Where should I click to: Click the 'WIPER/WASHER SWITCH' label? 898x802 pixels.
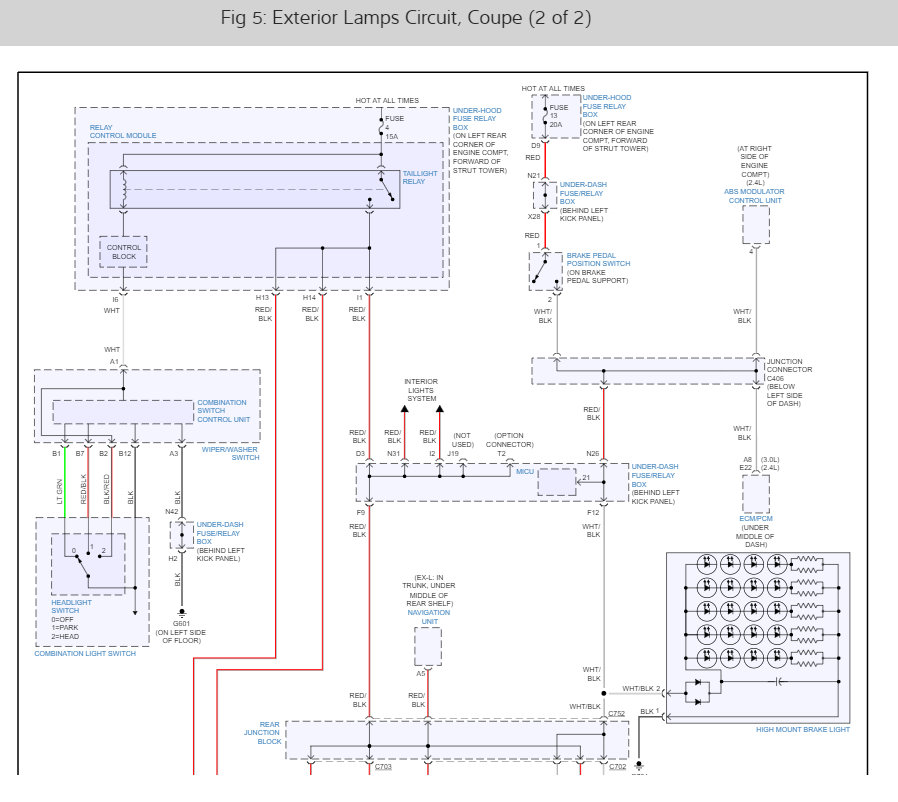click(230, 453)
